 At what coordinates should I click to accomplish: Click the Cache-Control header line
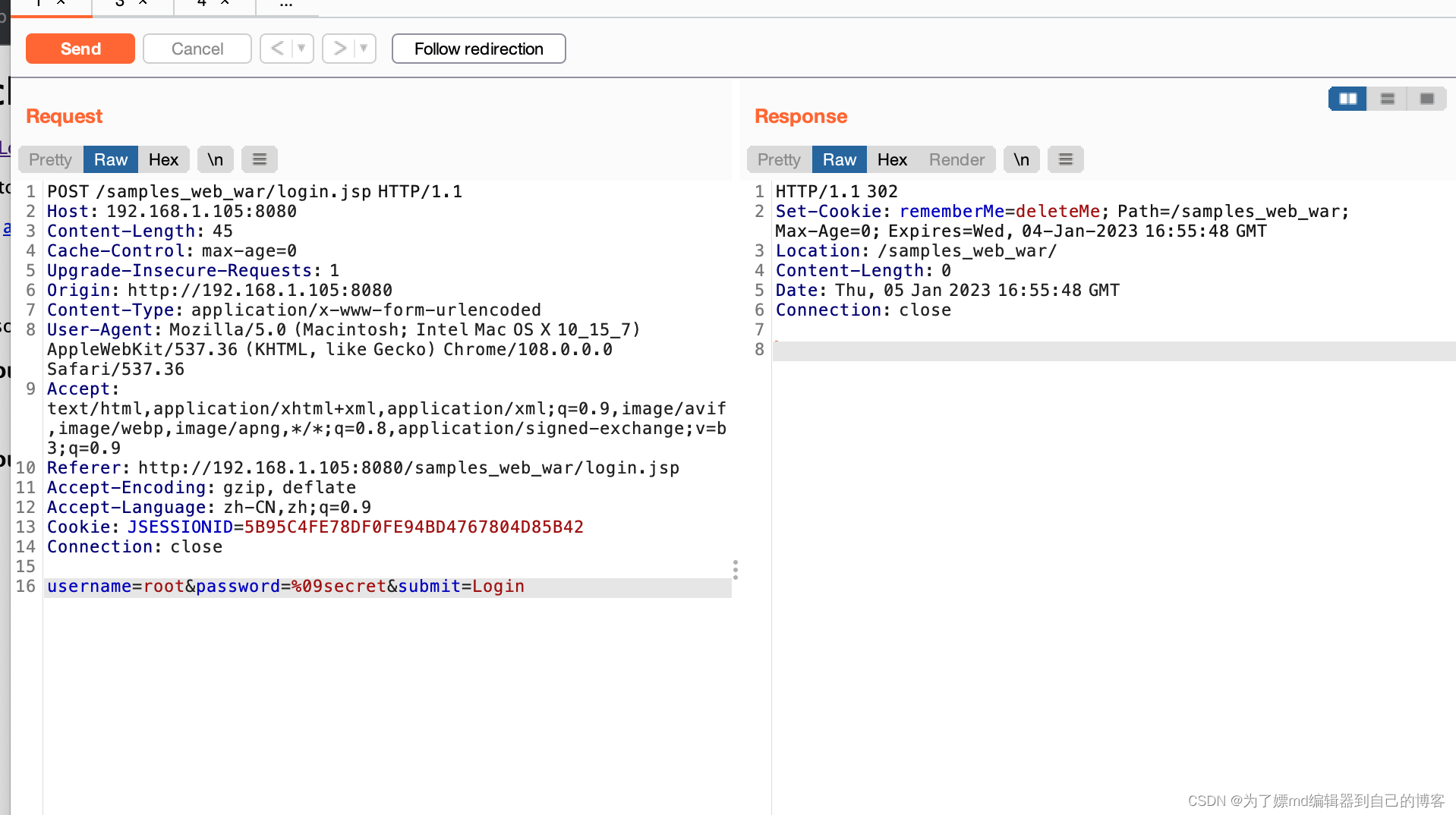172,251
